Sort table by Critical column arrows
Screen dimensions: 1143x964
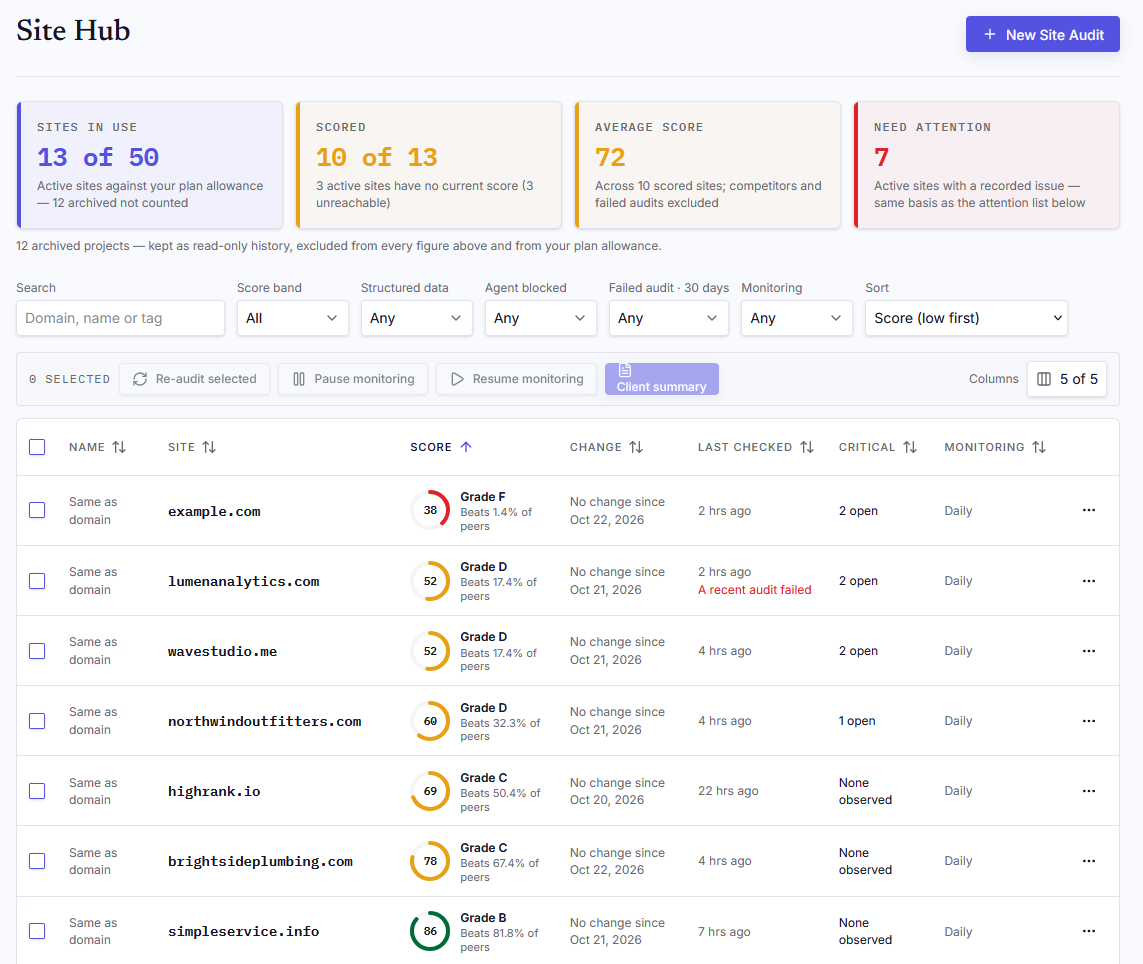[x=910, y=447]
